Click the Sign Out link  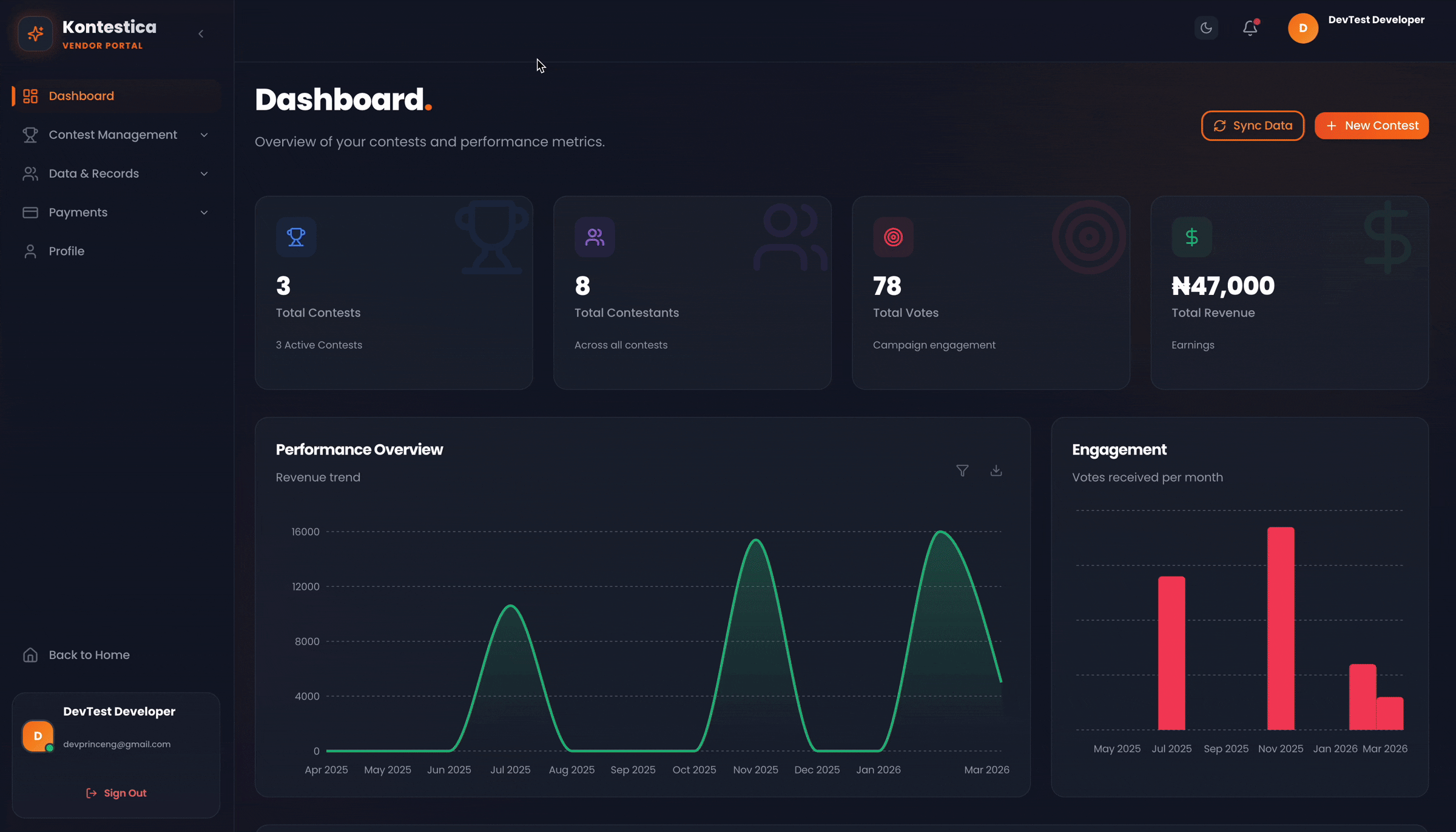coord(116,793)
